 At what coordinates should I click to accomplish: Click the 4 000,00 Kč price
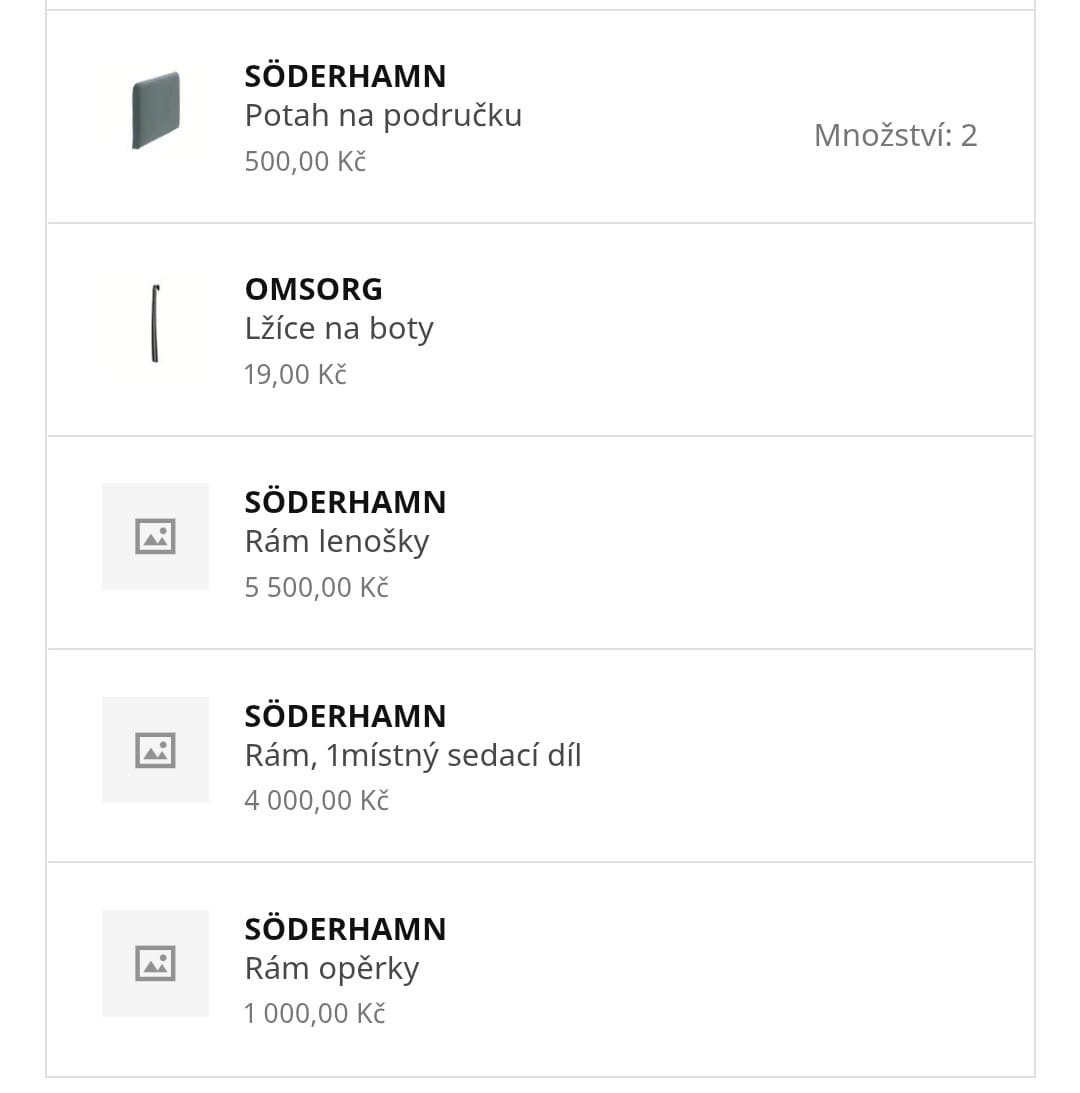tap(316, 800)
